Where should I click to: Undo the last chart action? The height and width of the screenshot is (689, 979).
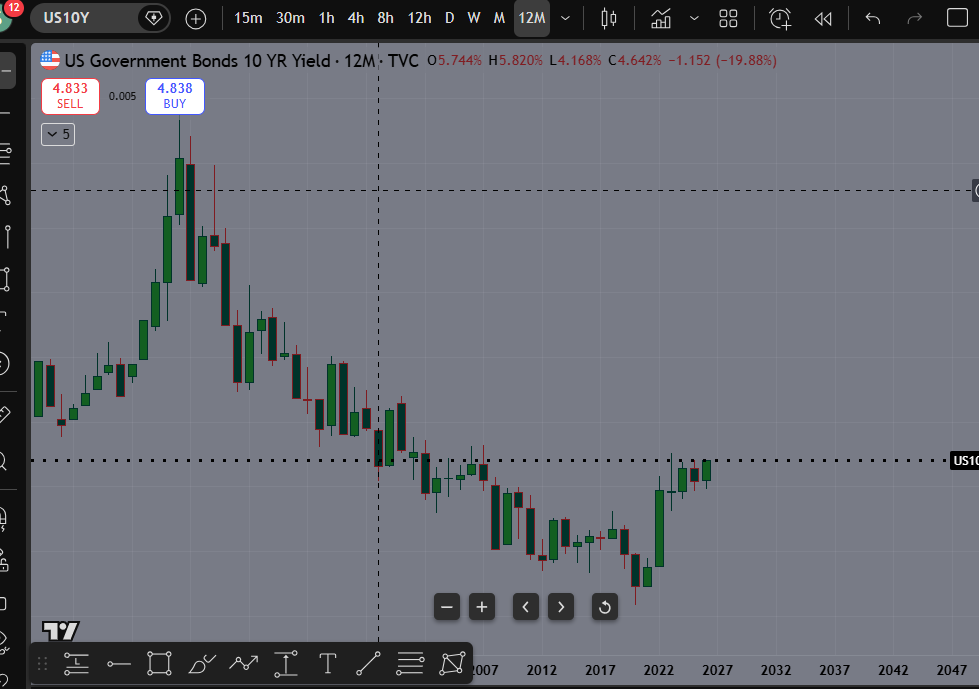tap(873, 18)
